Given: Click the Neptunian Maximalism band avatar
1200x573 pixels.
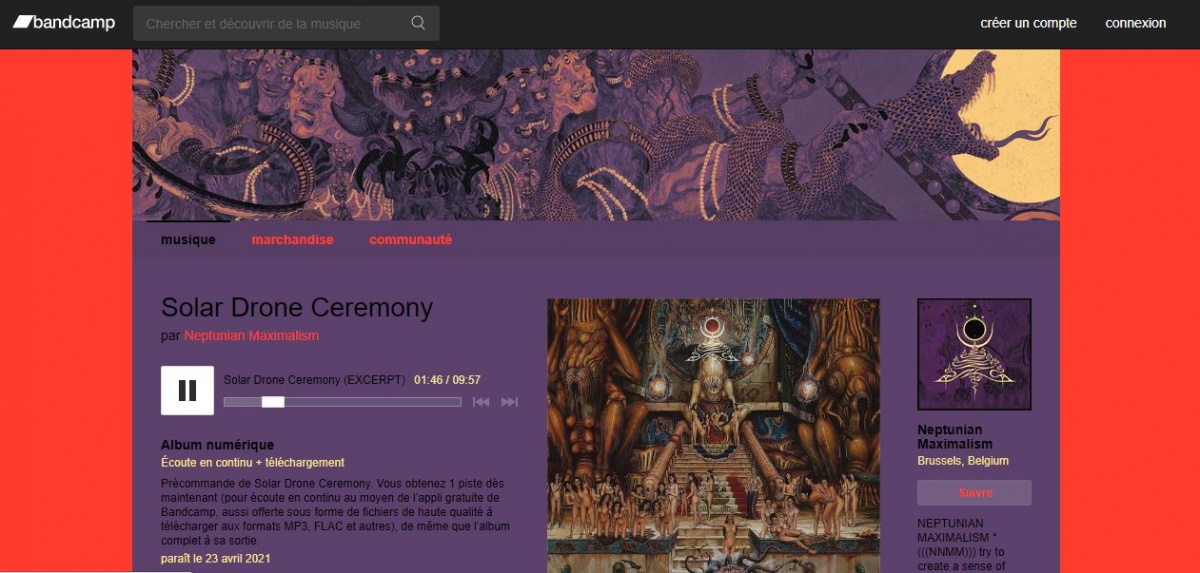Looking at the screenshot, I should pyautogui.click(x=974, y=354).
